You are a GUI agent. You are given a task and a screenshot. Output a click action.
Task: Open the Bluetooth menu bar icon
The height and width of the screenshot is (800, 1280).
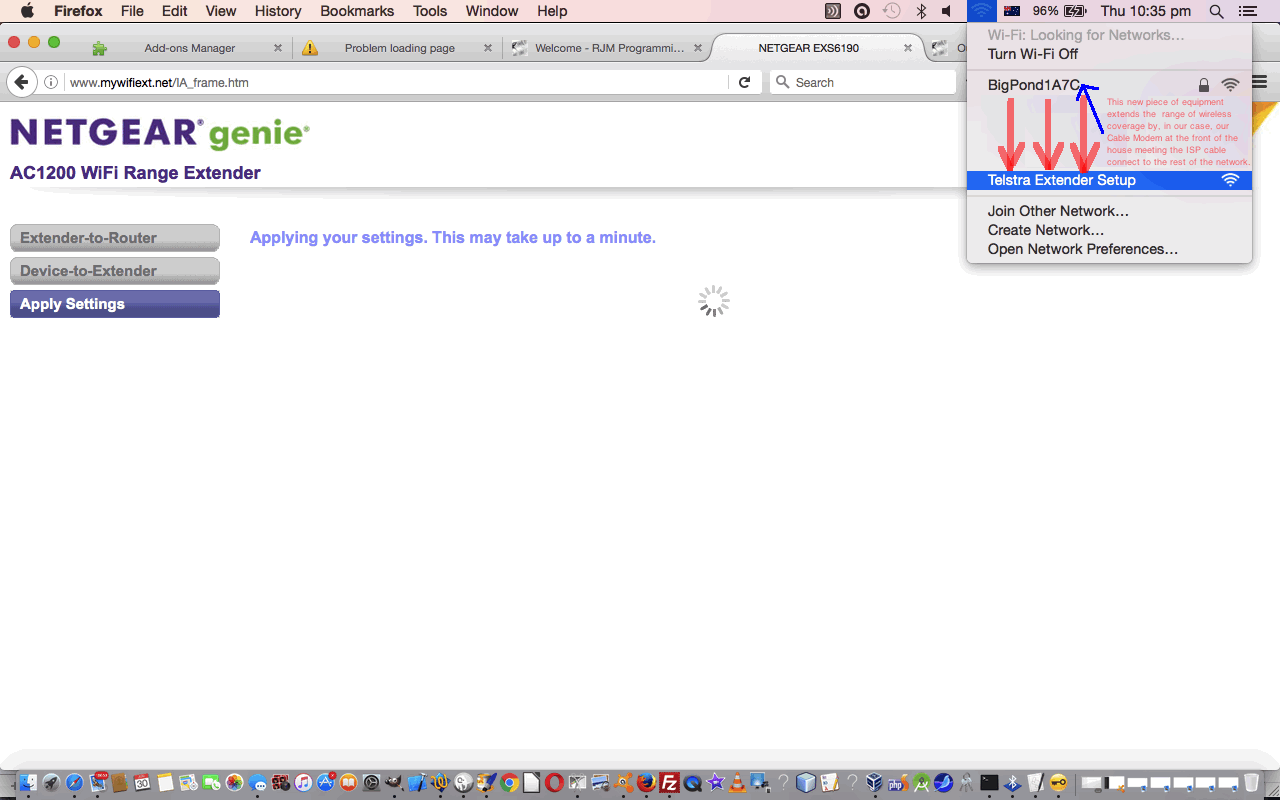[x=921, y=11]
